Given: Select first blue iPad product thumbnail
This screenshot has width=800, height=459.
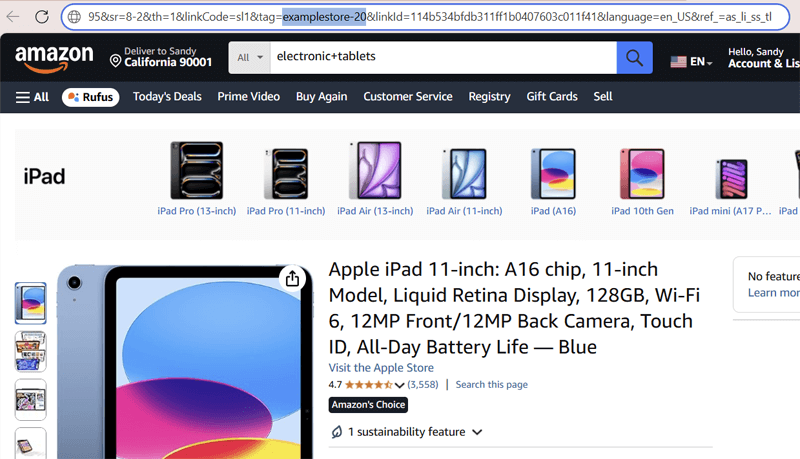Looking at the screenshot, I should (31, 303).
